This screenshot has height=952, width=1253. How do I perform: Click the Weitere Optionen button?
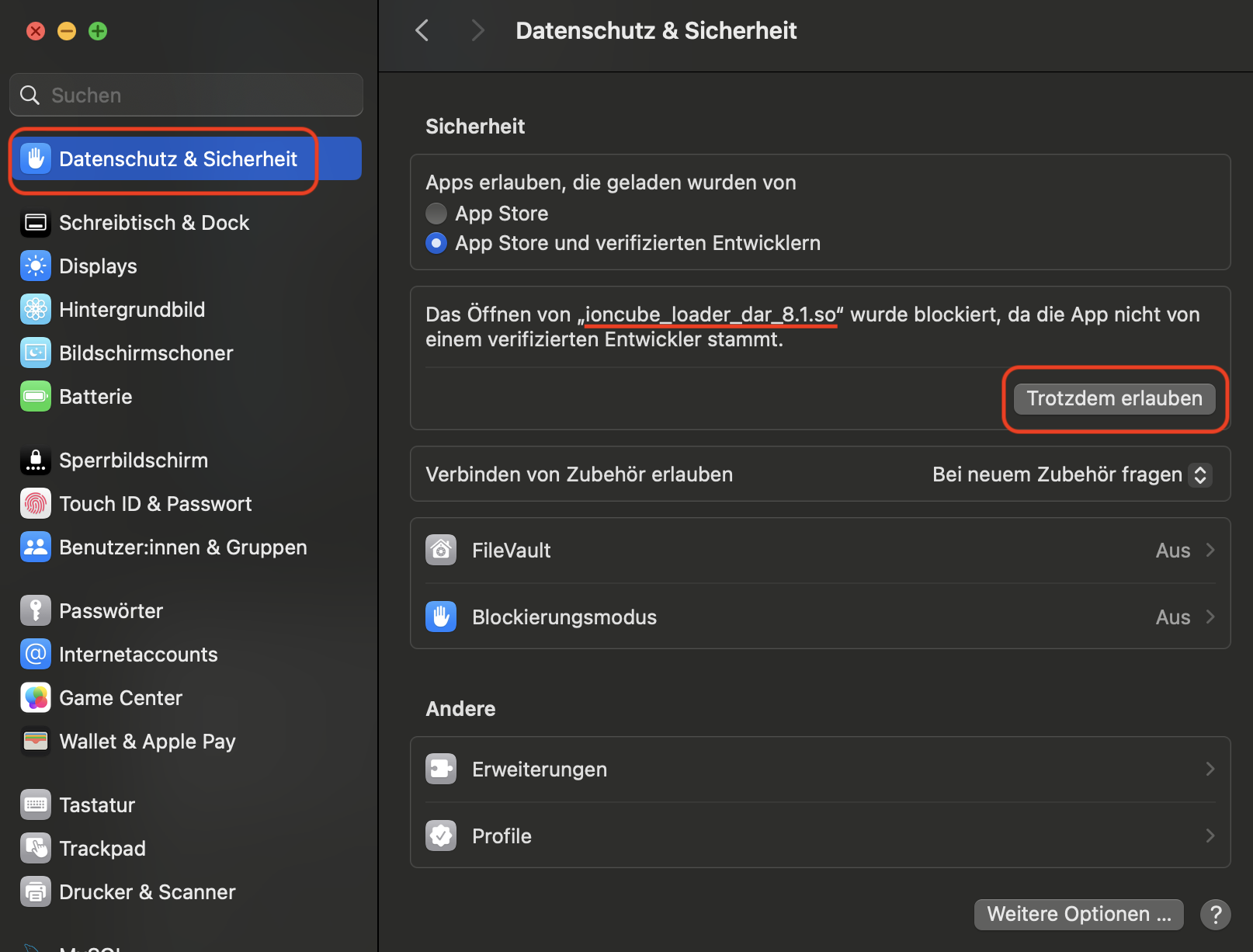click(x=1078, y=915)
